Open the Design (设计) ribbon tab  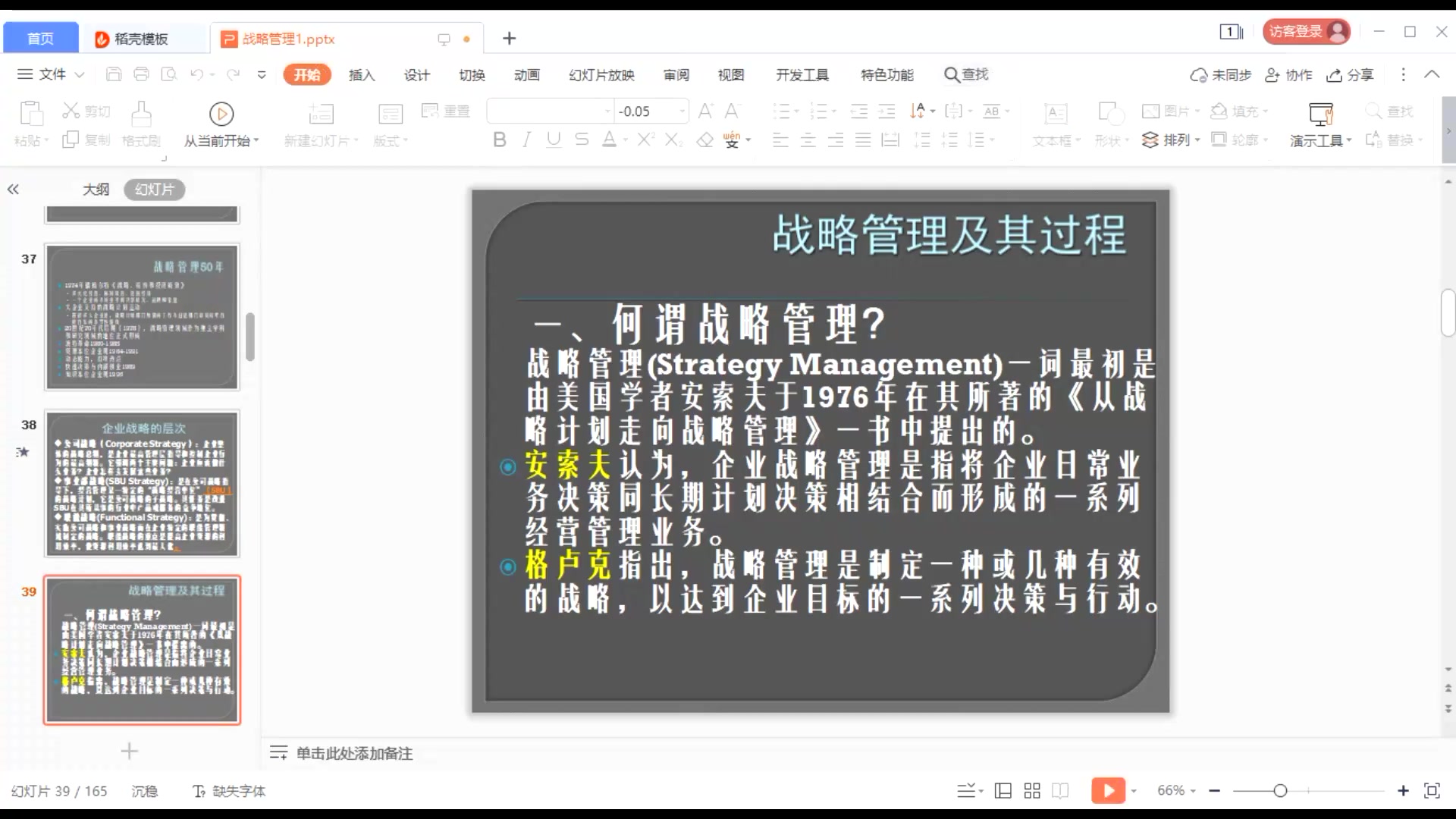(x=416, y=75)
